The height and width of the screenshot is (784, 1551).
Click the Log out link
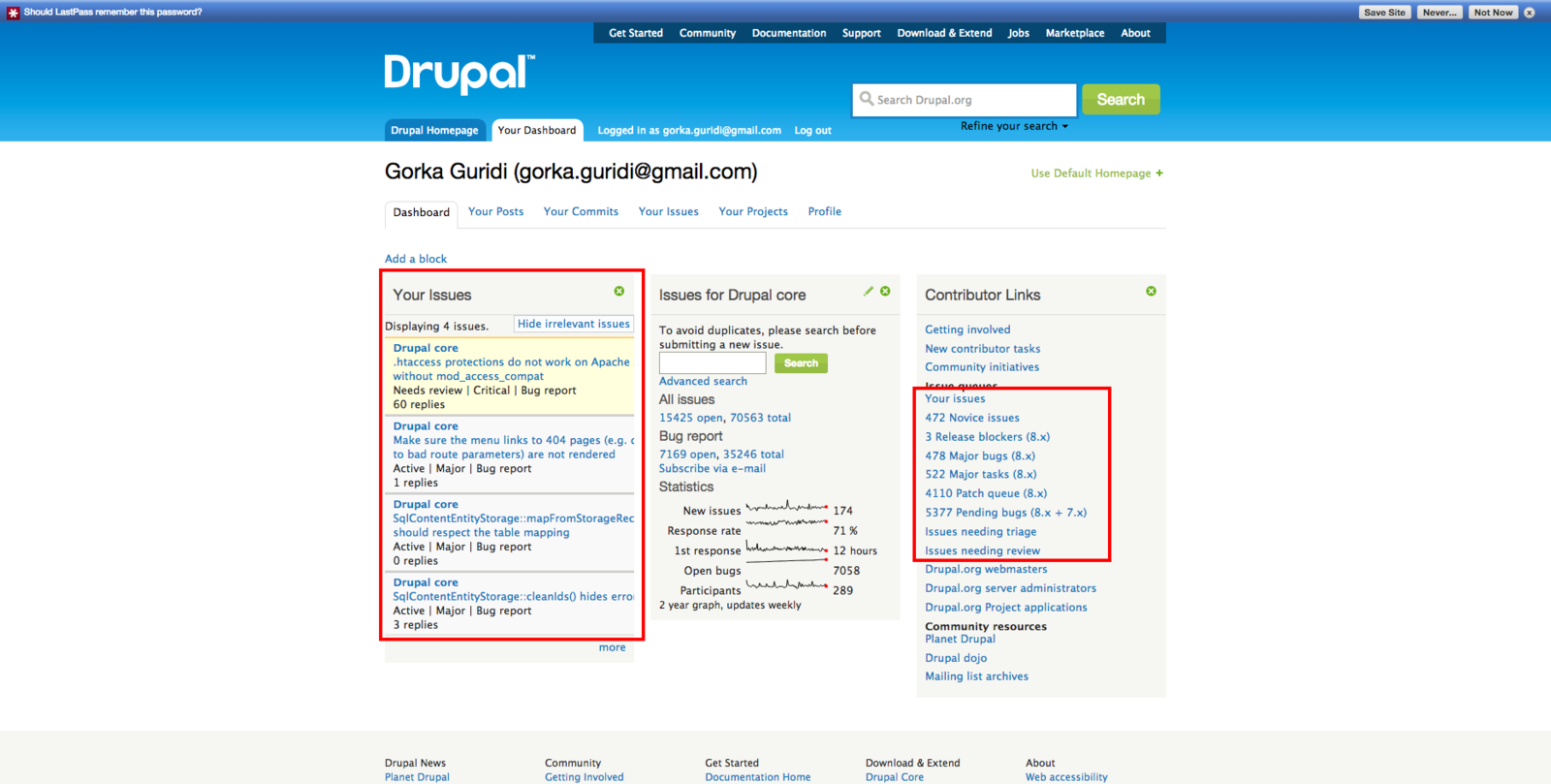813,131
